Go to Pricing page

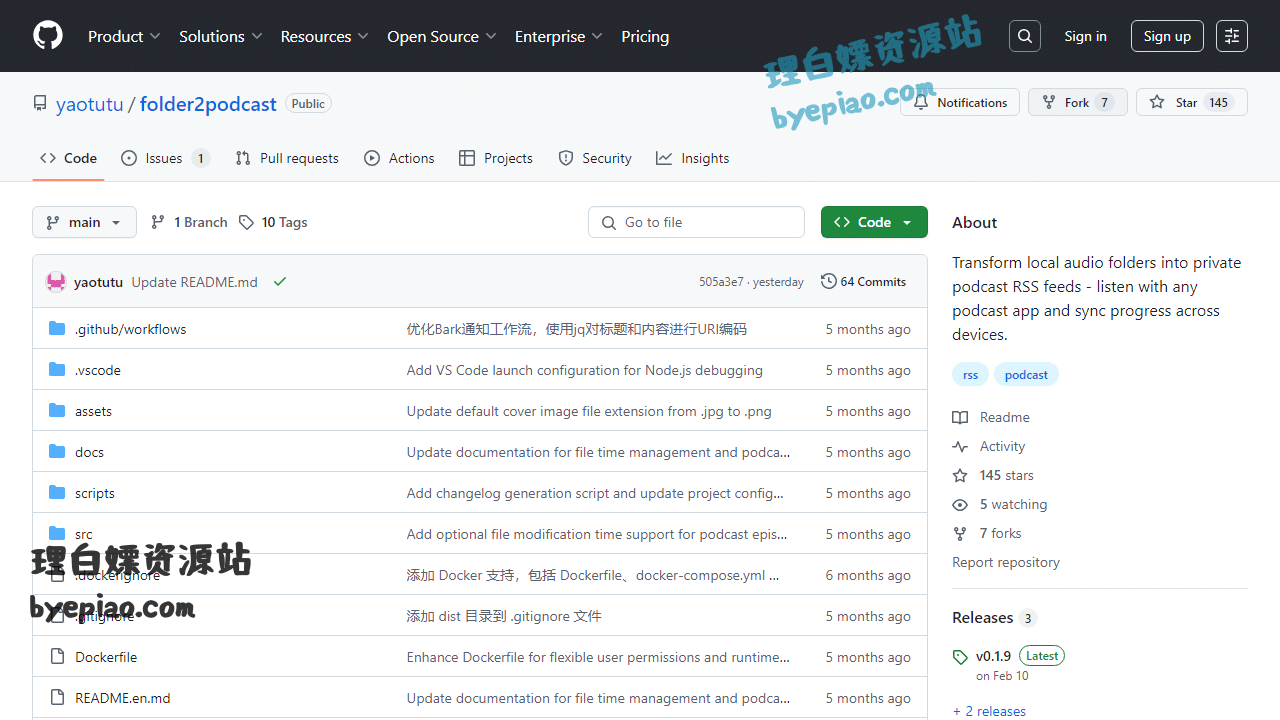pyautogui.click(x=645, y=36)
